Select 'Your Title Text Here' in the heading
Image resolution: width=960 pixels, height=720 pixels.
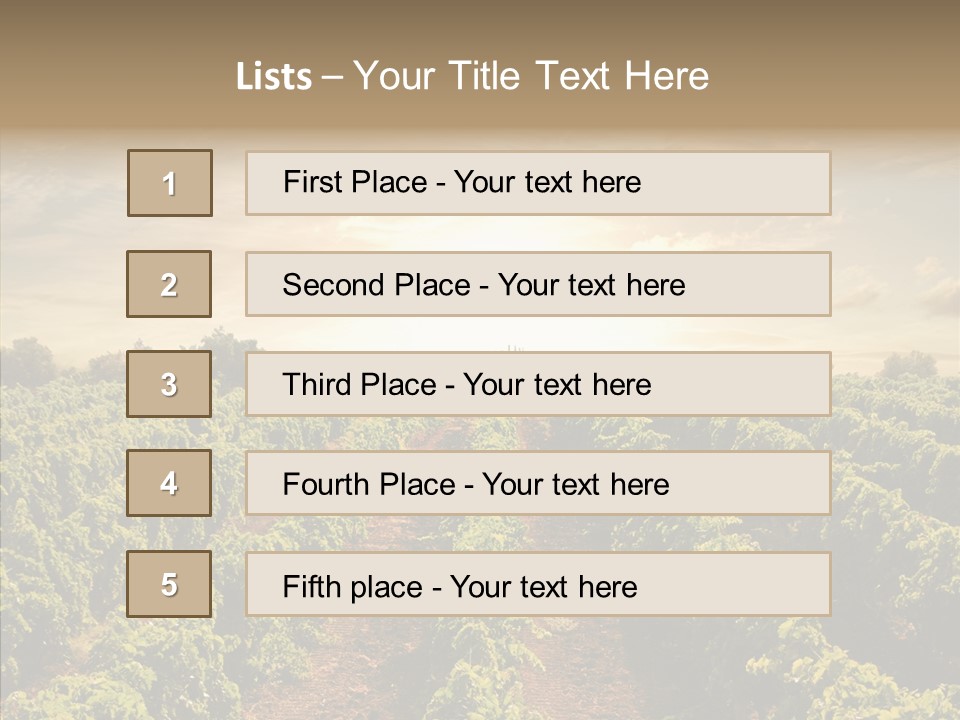531,76
